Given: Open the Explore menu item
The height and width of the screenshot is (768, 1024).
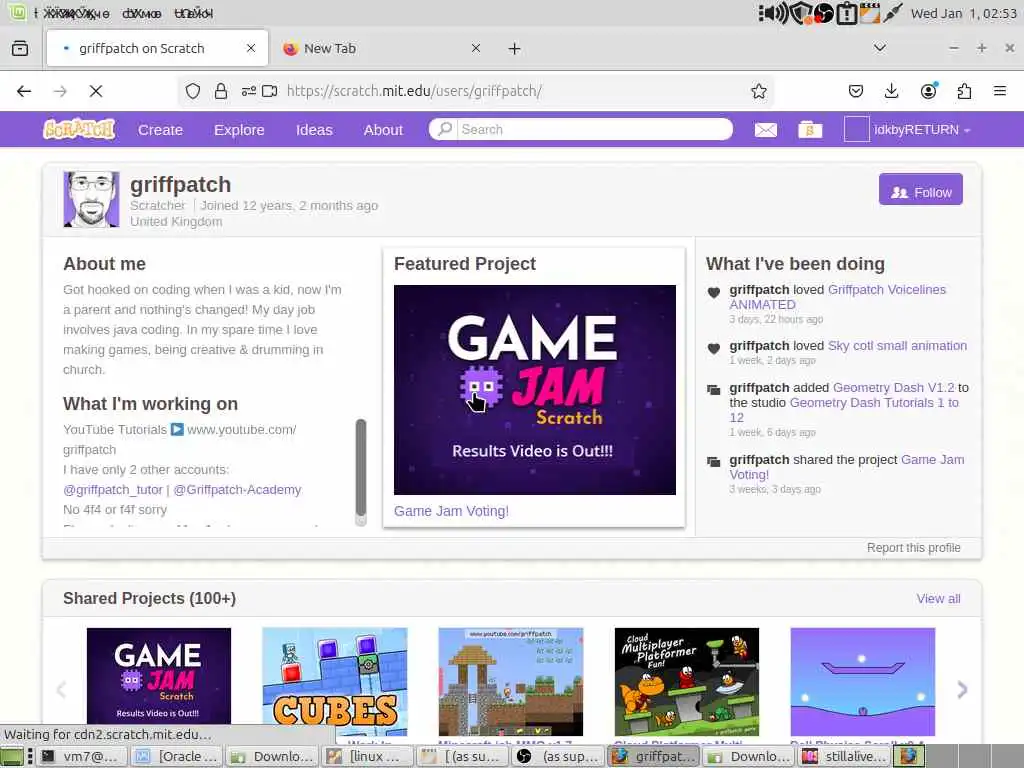Looking at the screenshot, I should click(239, 130).
